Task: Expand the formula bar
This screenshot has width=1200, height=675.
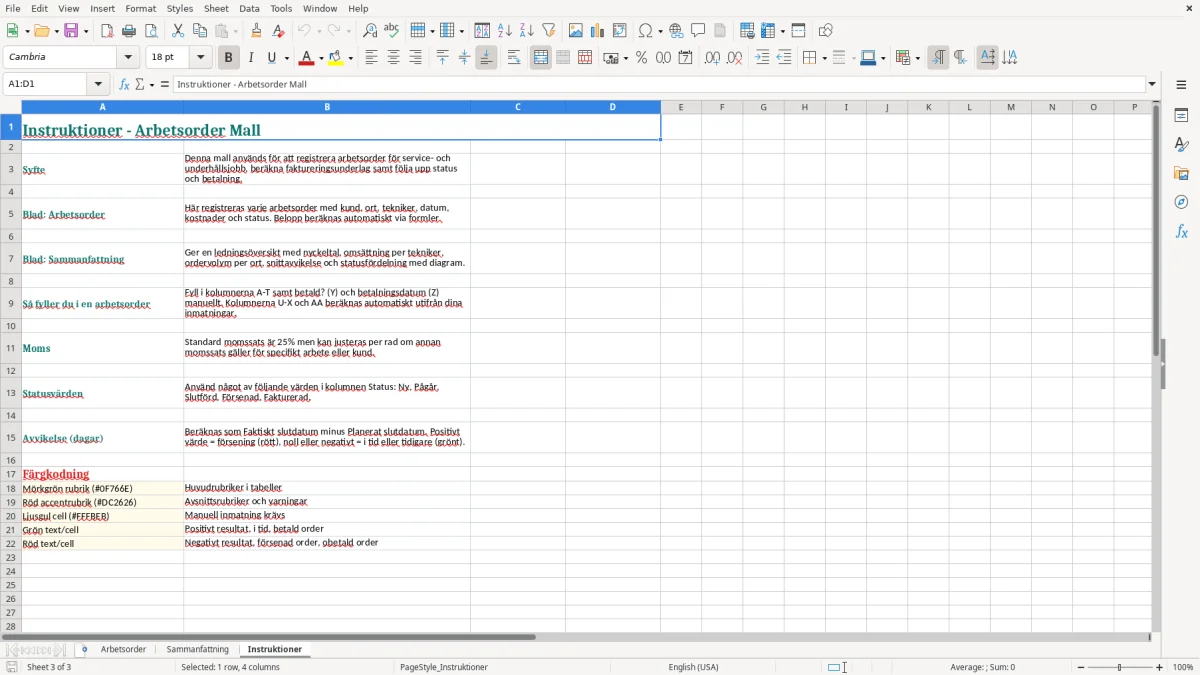Action: pyautogui.click(x=1152, y=85)
